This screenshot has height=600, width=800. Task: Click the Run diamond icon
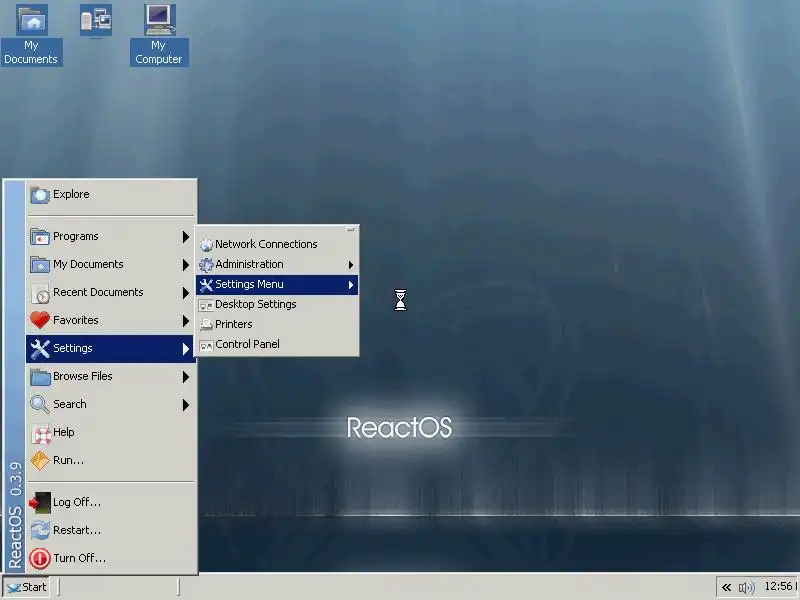point(40,461)
